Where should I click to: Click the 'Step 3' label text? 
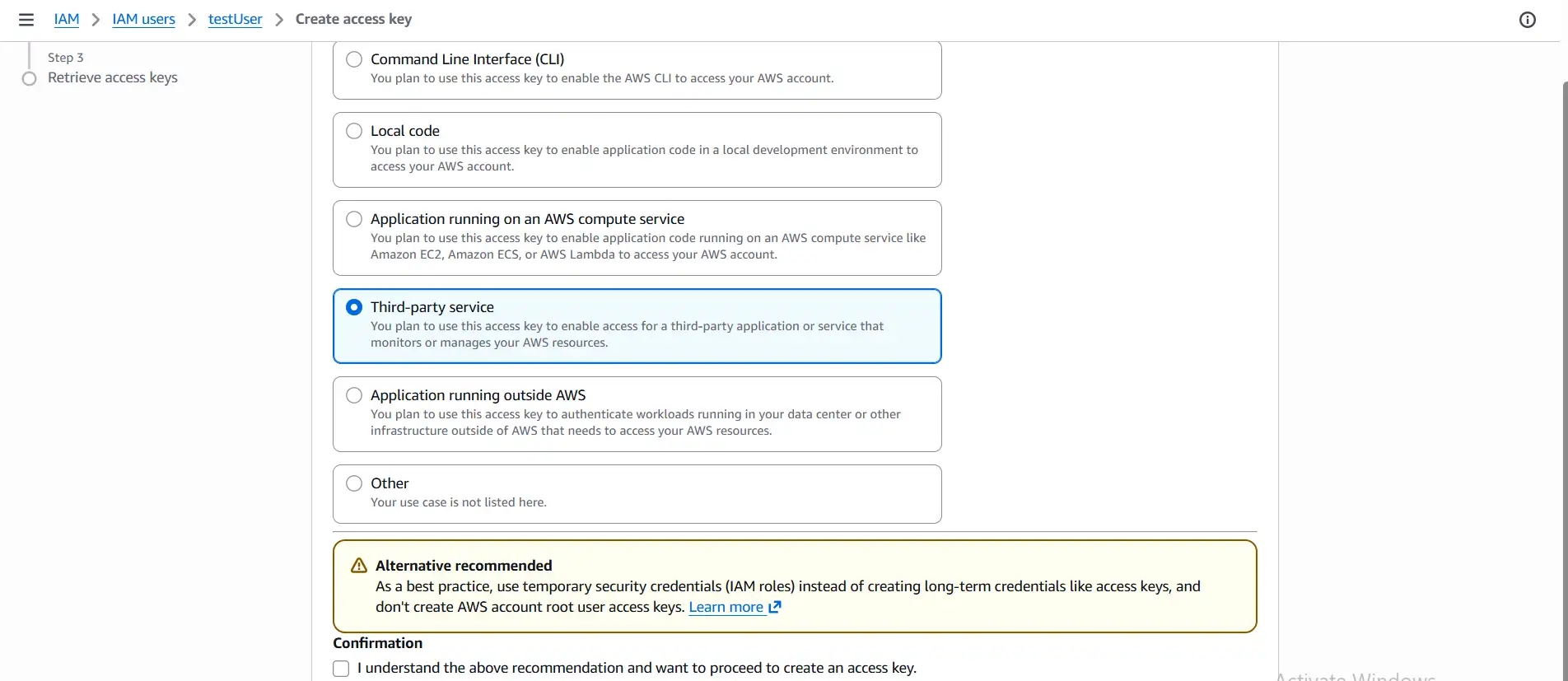click(66, 58)
